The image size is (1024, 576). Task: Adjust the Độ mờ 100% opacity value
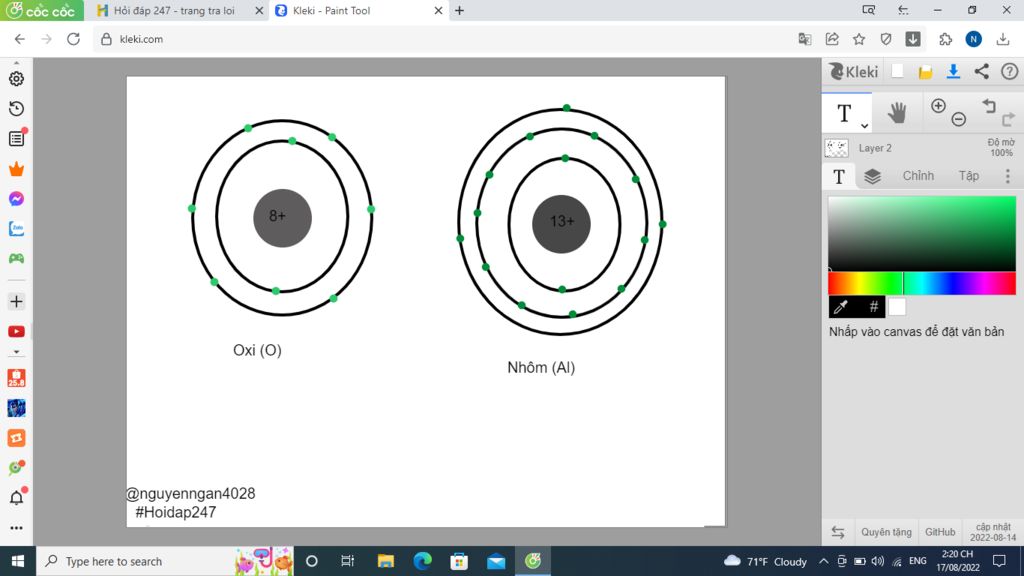[1000, 148]
